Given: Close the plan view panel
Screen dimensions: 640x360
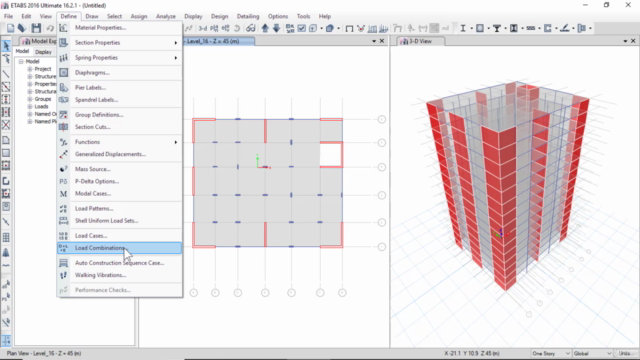Looking at the screenshot, I should tap(382, 41).
